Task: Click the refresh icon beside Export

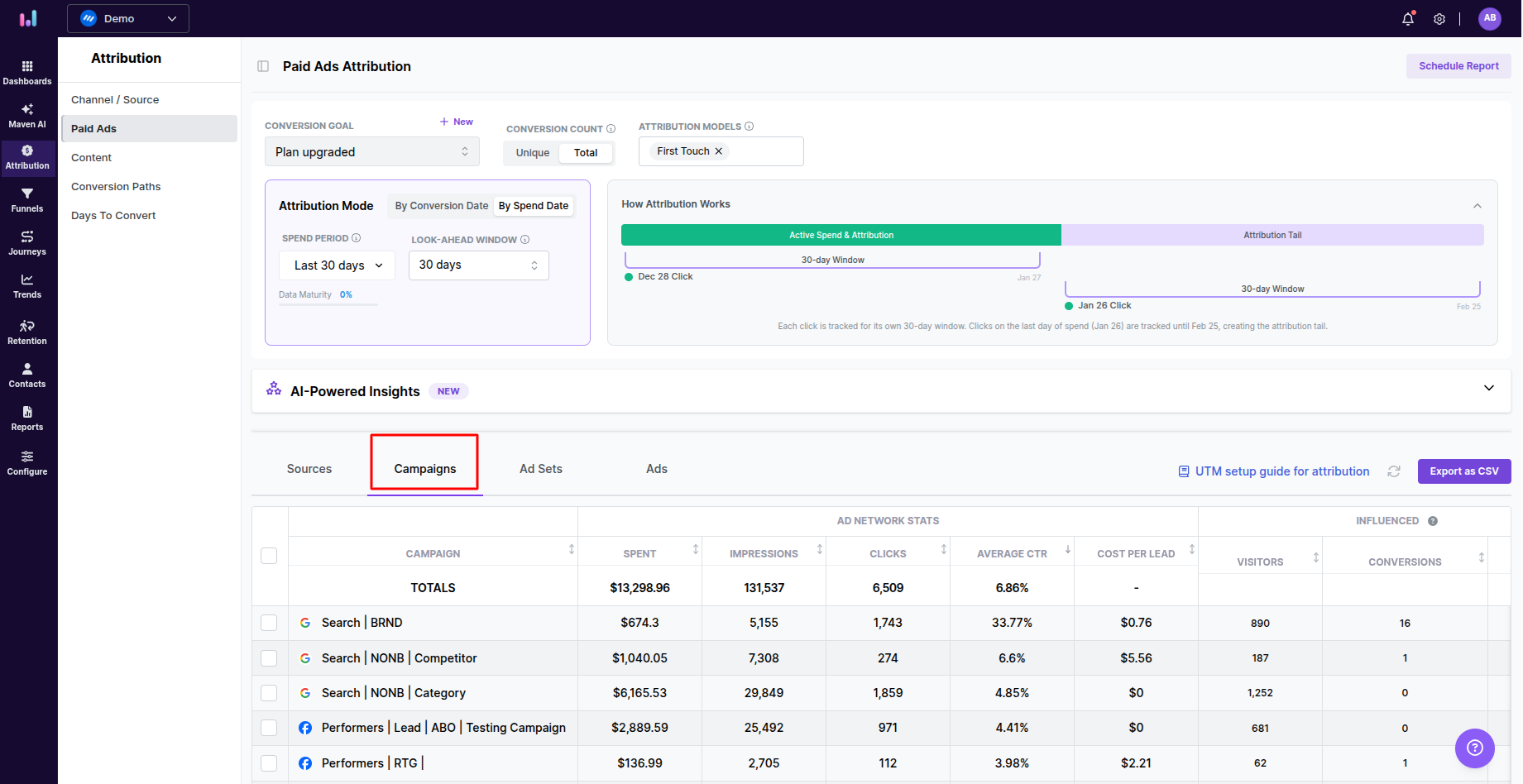Action: click(1394, 471)
